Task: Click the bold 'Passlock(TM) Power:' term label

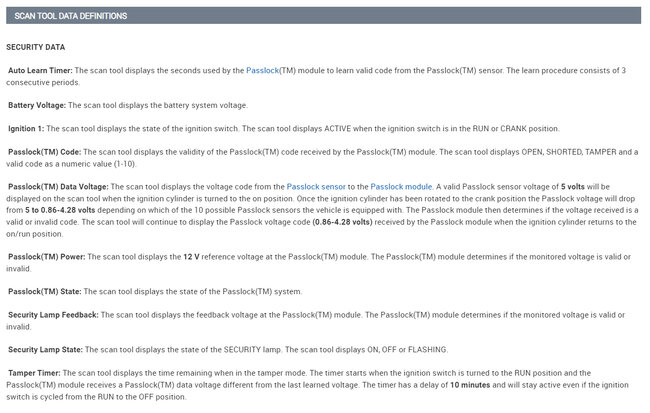Action: tap(47, 256)
